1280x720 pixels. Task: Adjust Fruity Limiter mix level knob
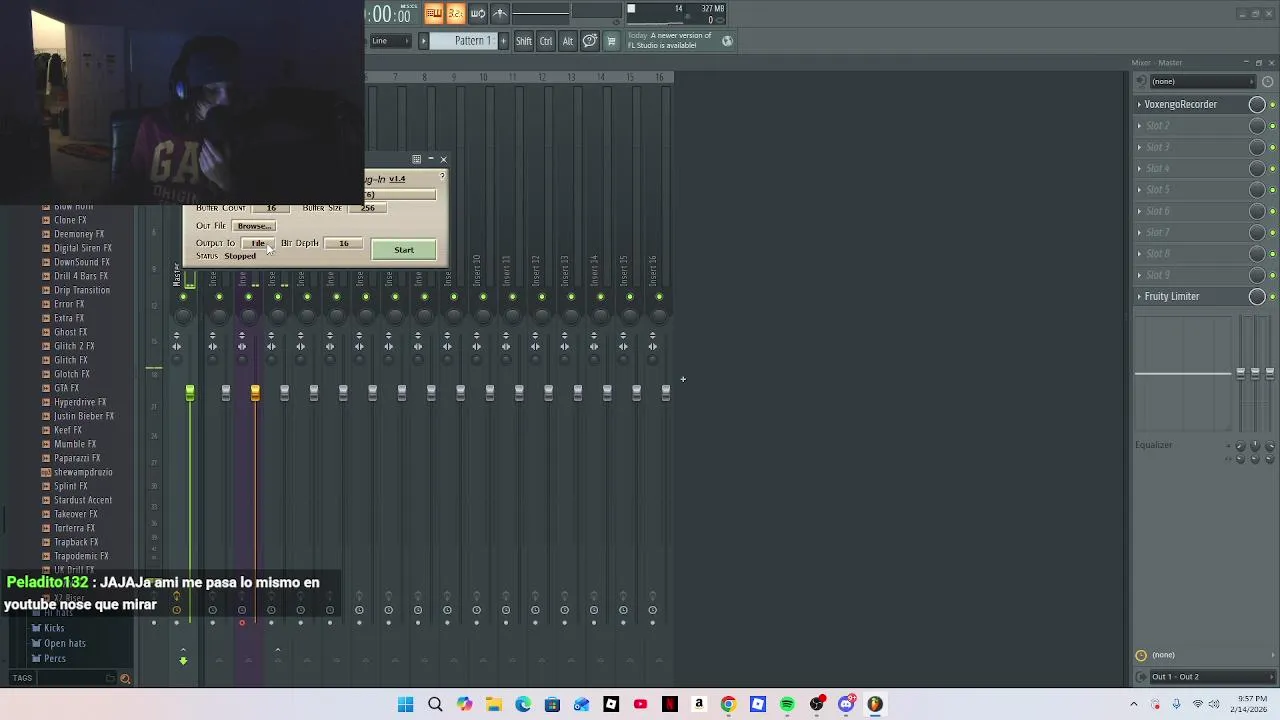(1257, 296)
